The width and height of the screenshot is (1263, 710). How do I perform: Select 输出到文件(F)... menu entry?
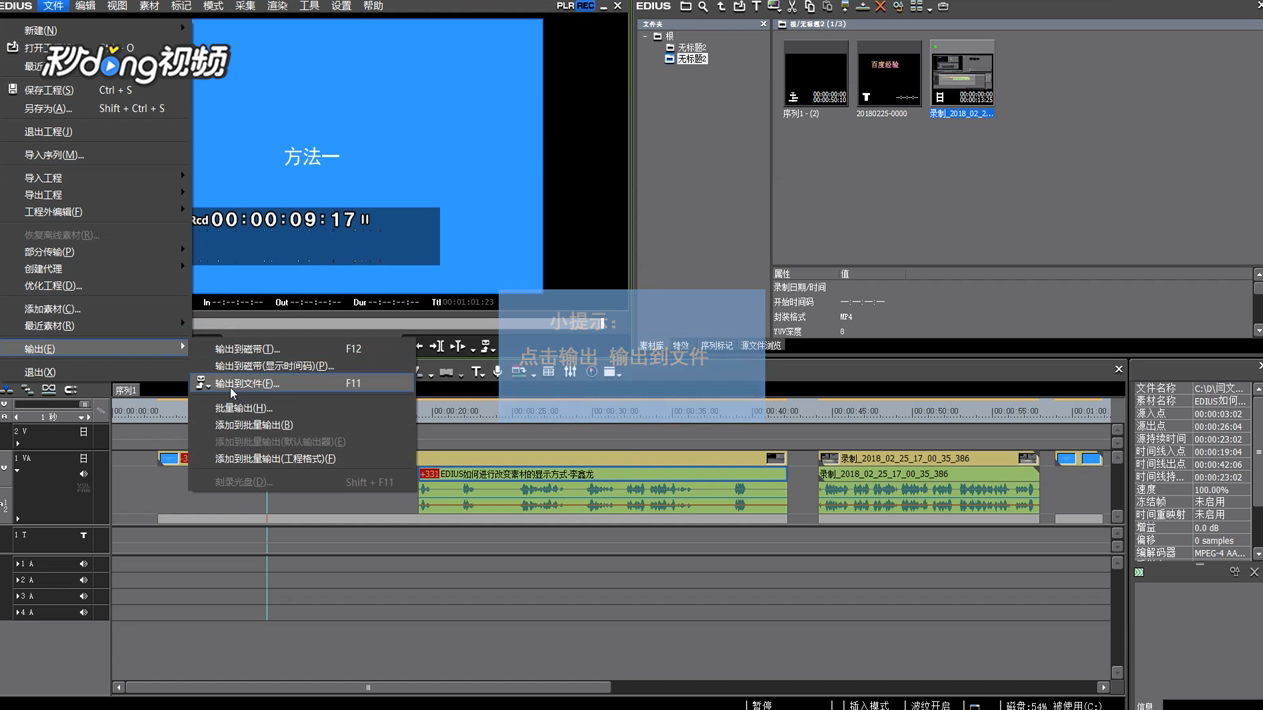[302, 383]
